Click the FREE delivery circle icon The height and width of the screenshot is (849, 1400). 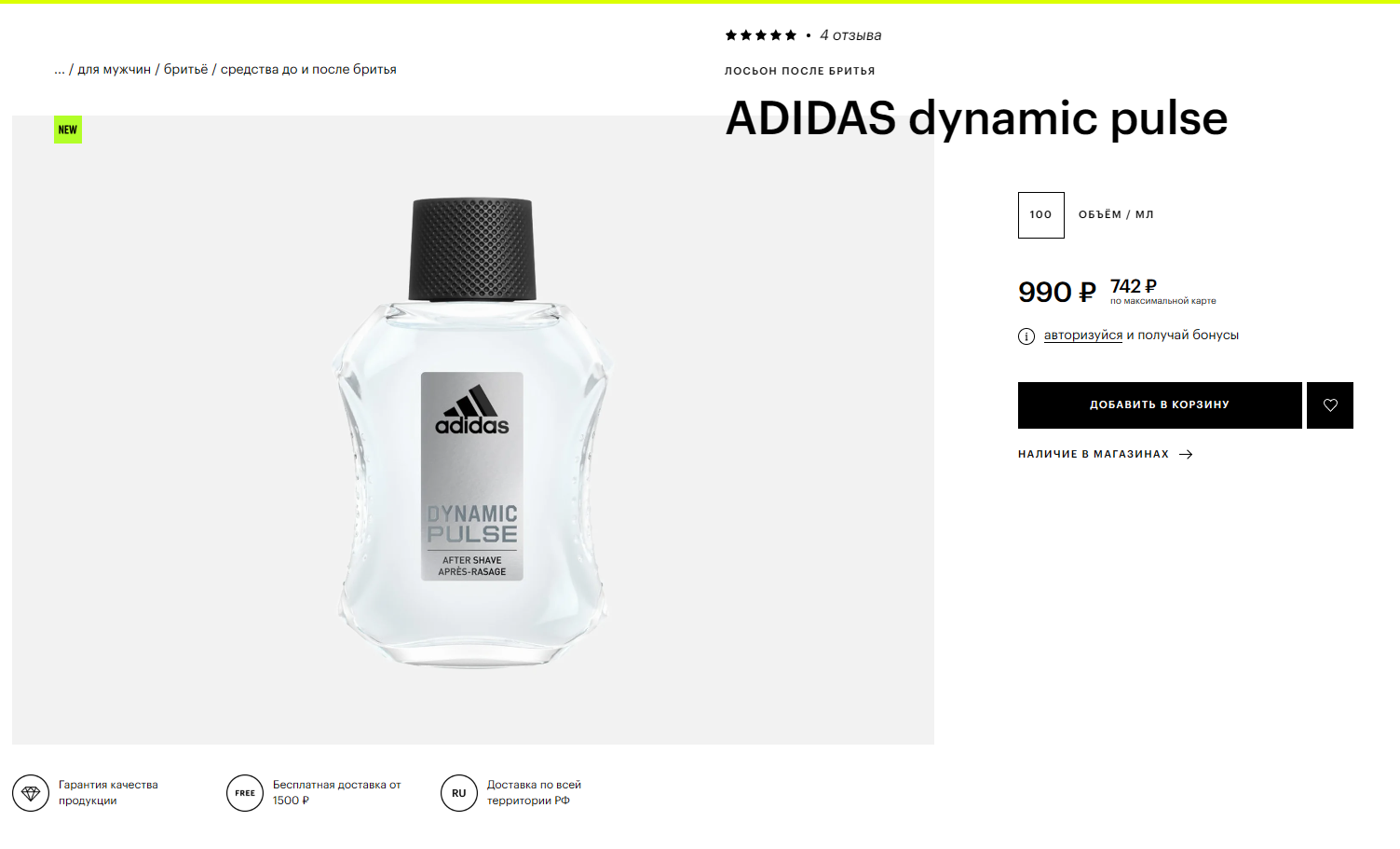click(245, 793)
